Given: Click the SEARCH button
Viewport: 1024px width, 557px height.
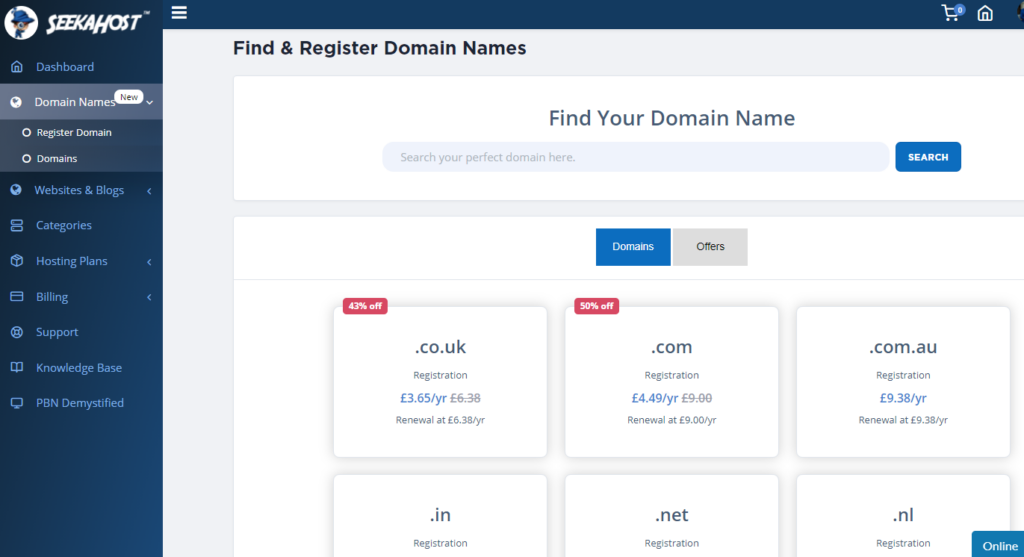Looking at the screenshot, I should [928, 157].
